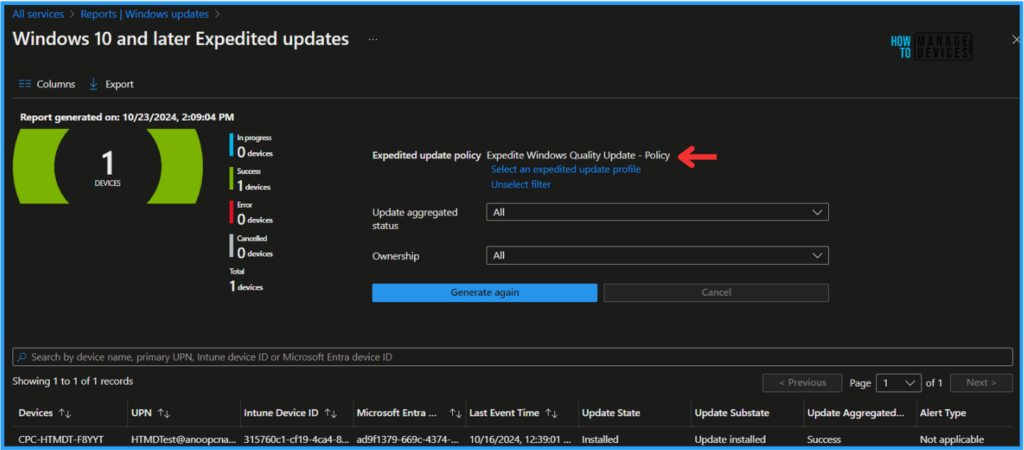
Task: Open the page number dropdown
Action: point(899,383)
